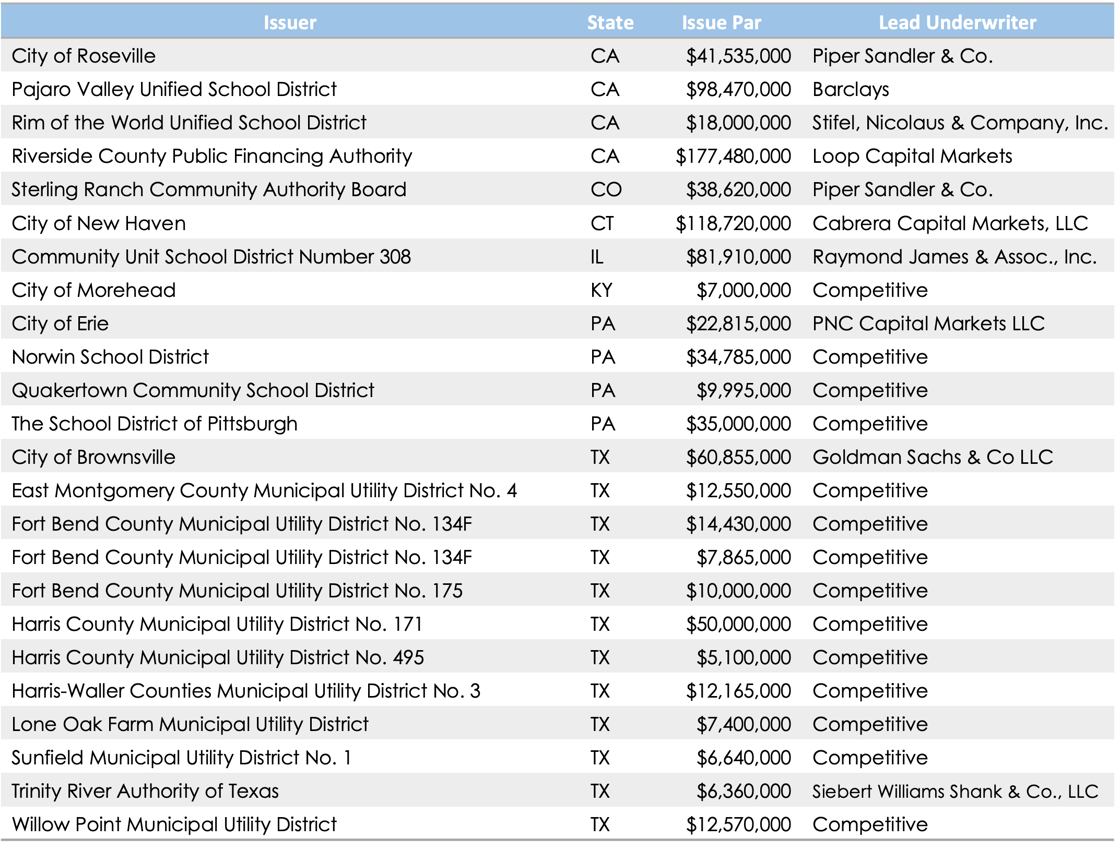Image resolution: width=1120 pixels, height=851 pixels.
Task: Click the Loop Capital Markets underwriter cell
Action: tap(912, 156)
